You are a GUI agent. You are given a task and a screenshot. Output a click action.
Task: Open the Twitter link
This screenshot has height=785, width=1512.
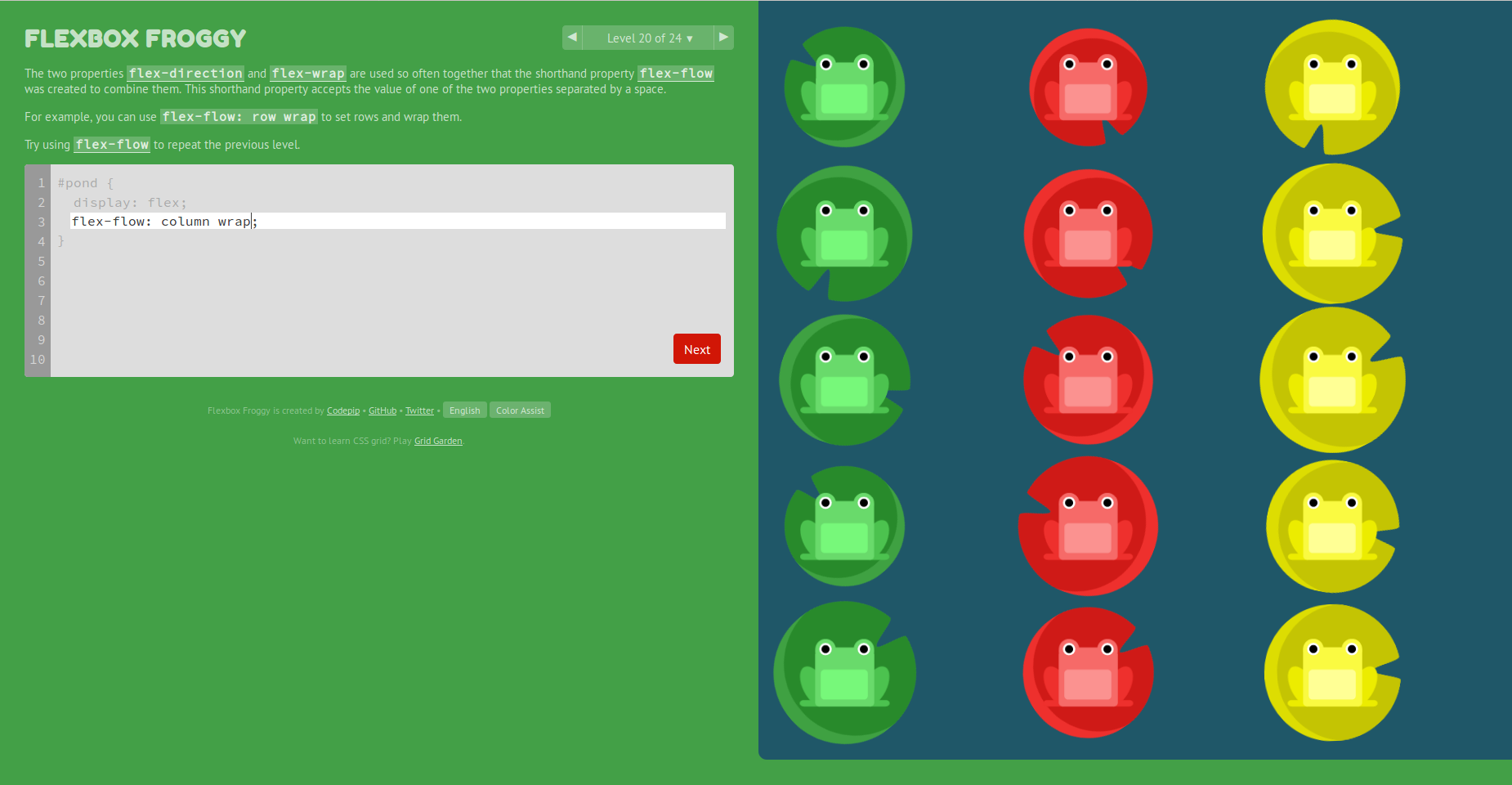420,410
